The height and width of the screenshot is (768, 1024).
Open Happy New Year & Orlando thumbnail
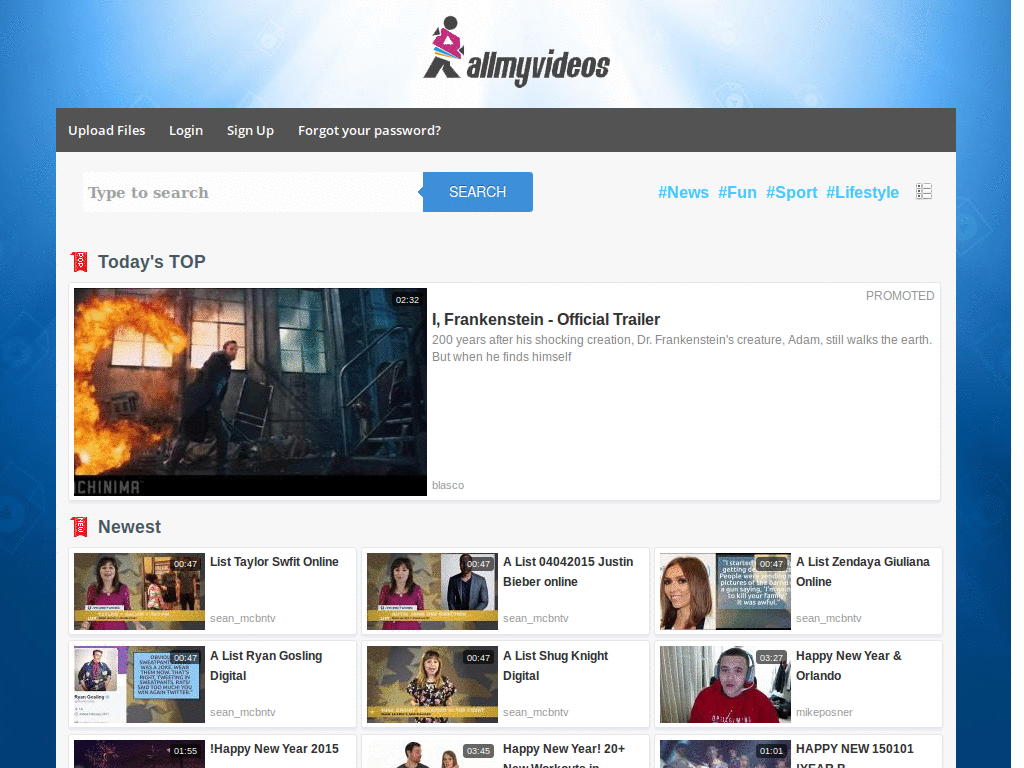[x=726, y=684]
